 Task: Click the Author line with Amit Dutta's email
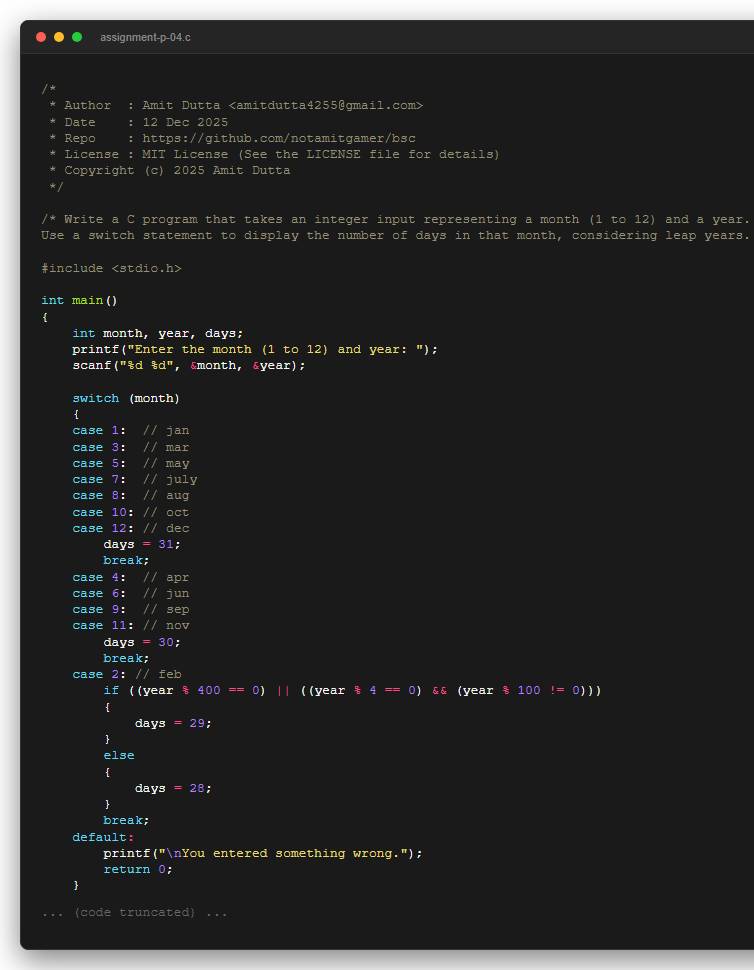point(236,105)
